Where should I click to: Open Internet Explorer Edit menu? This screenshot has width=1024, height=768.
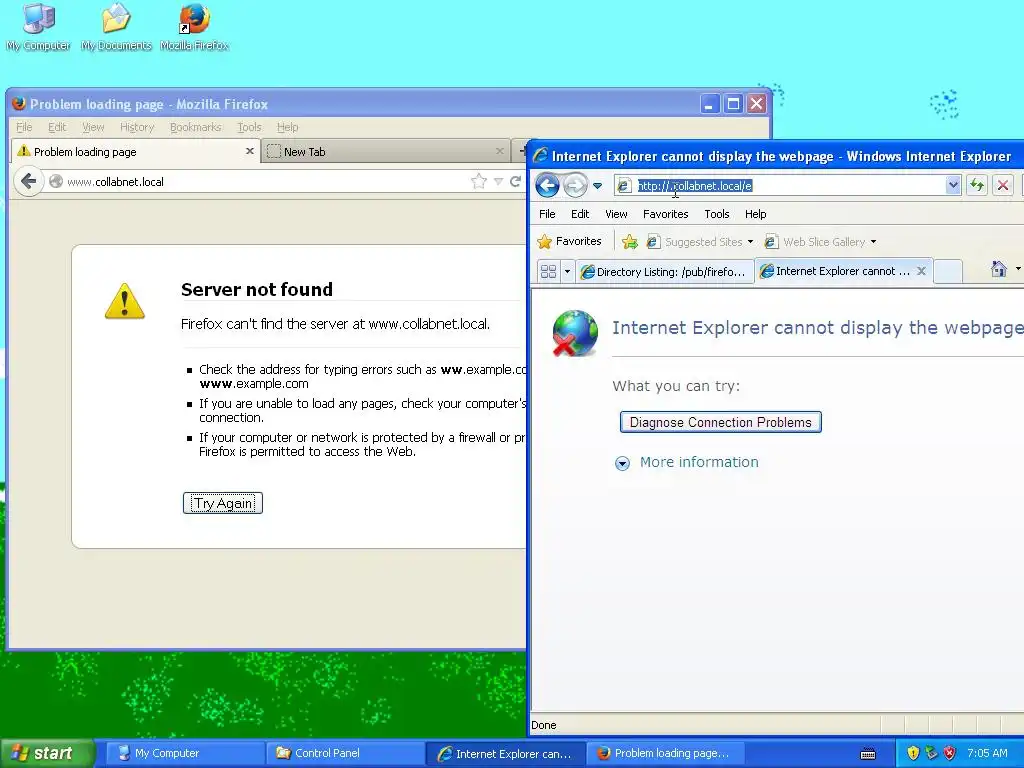pyautogui.click(x=579, y=214)
